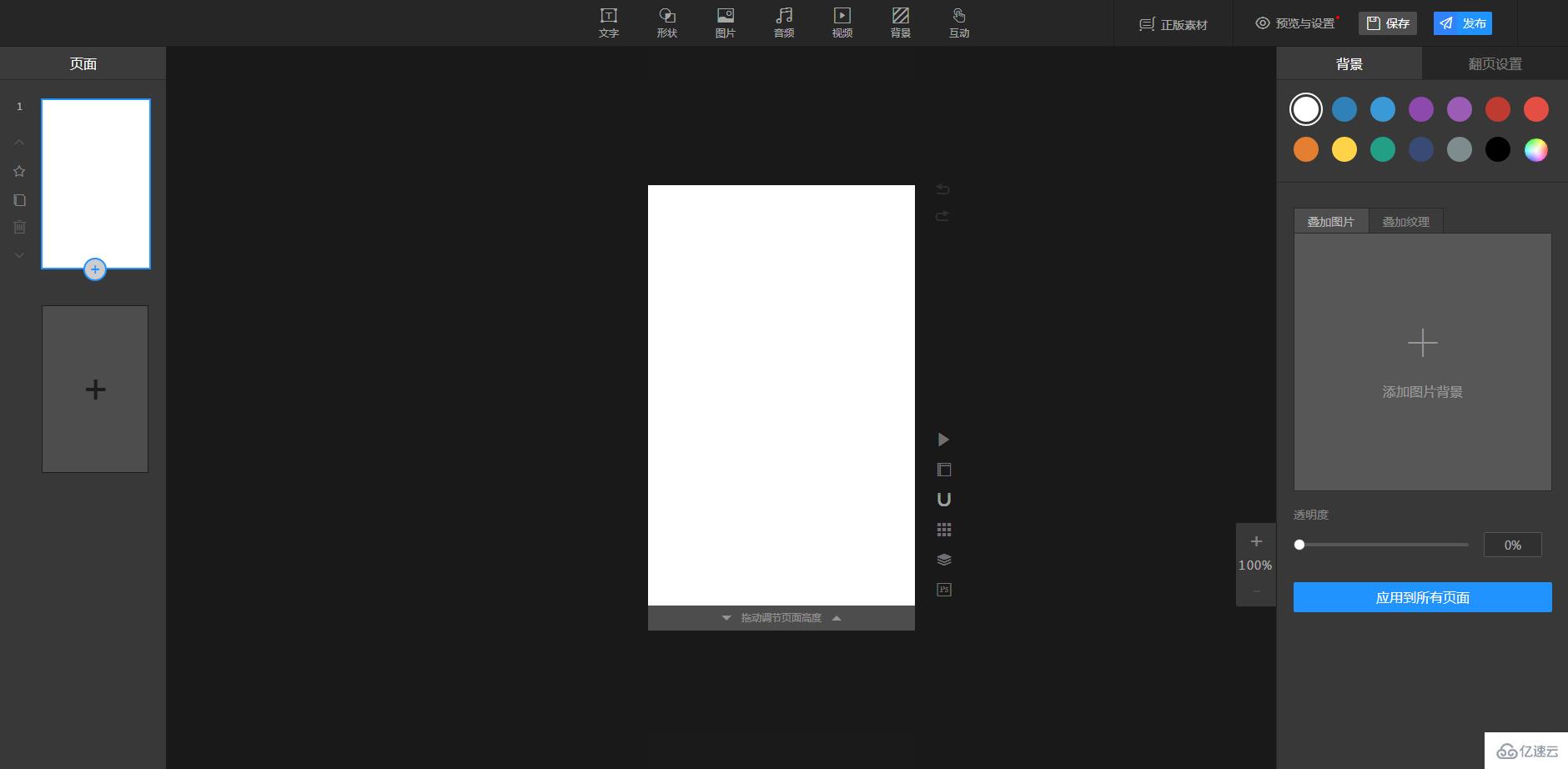1568x769 pixels.
Task: Choose the bright red swatch
Action: [1536, 109]
